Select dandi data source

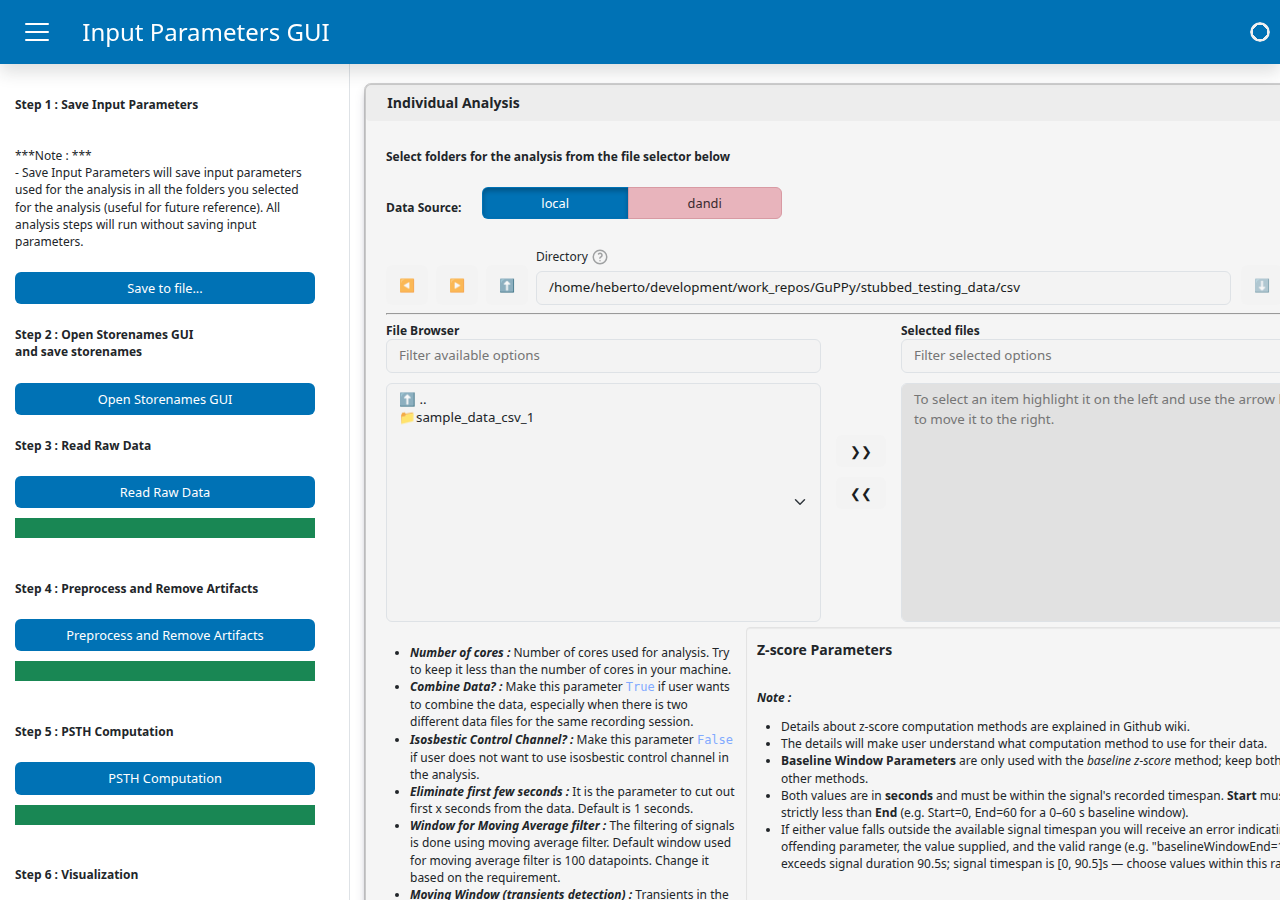click(705, 203)
